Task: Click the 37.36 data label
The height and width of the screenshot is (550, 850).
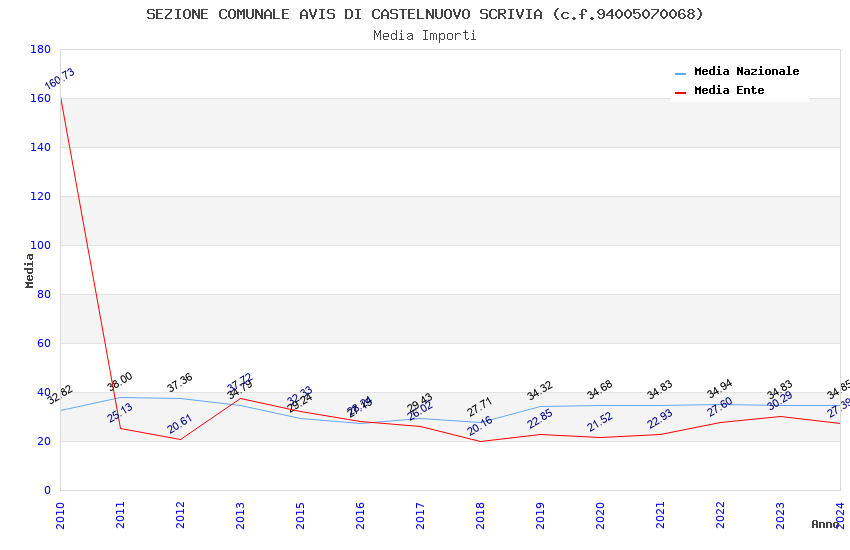Action: [179, 383]
